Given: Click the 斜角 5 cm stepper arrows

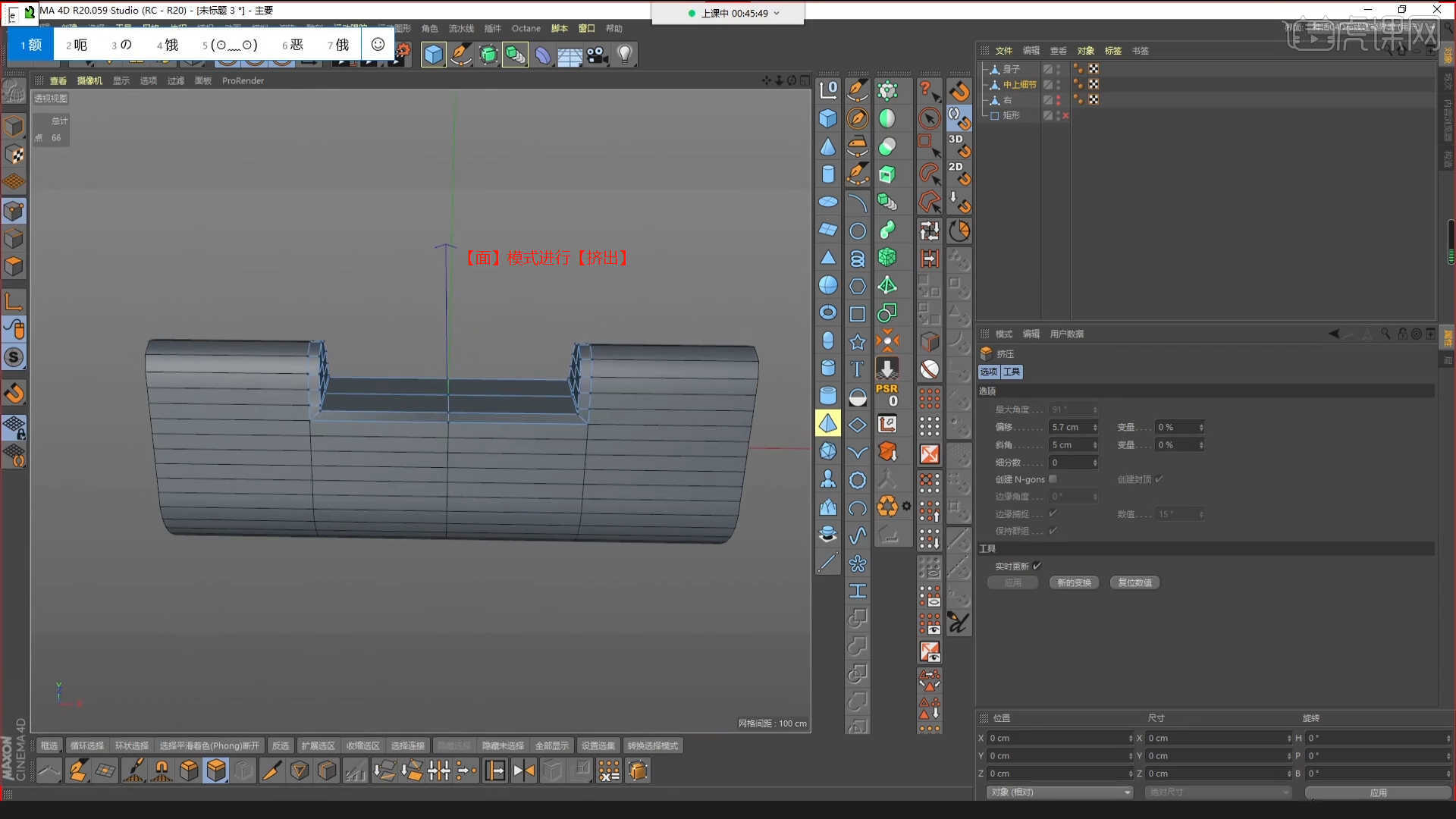Looking at the screenshot, I should (x=1095, y=445).
